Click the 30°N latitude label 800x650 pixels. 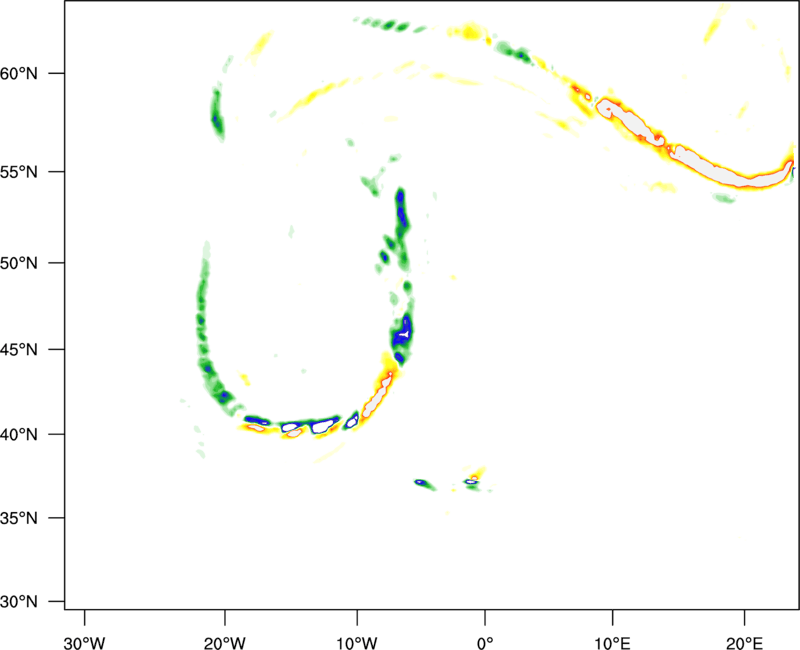19,602
